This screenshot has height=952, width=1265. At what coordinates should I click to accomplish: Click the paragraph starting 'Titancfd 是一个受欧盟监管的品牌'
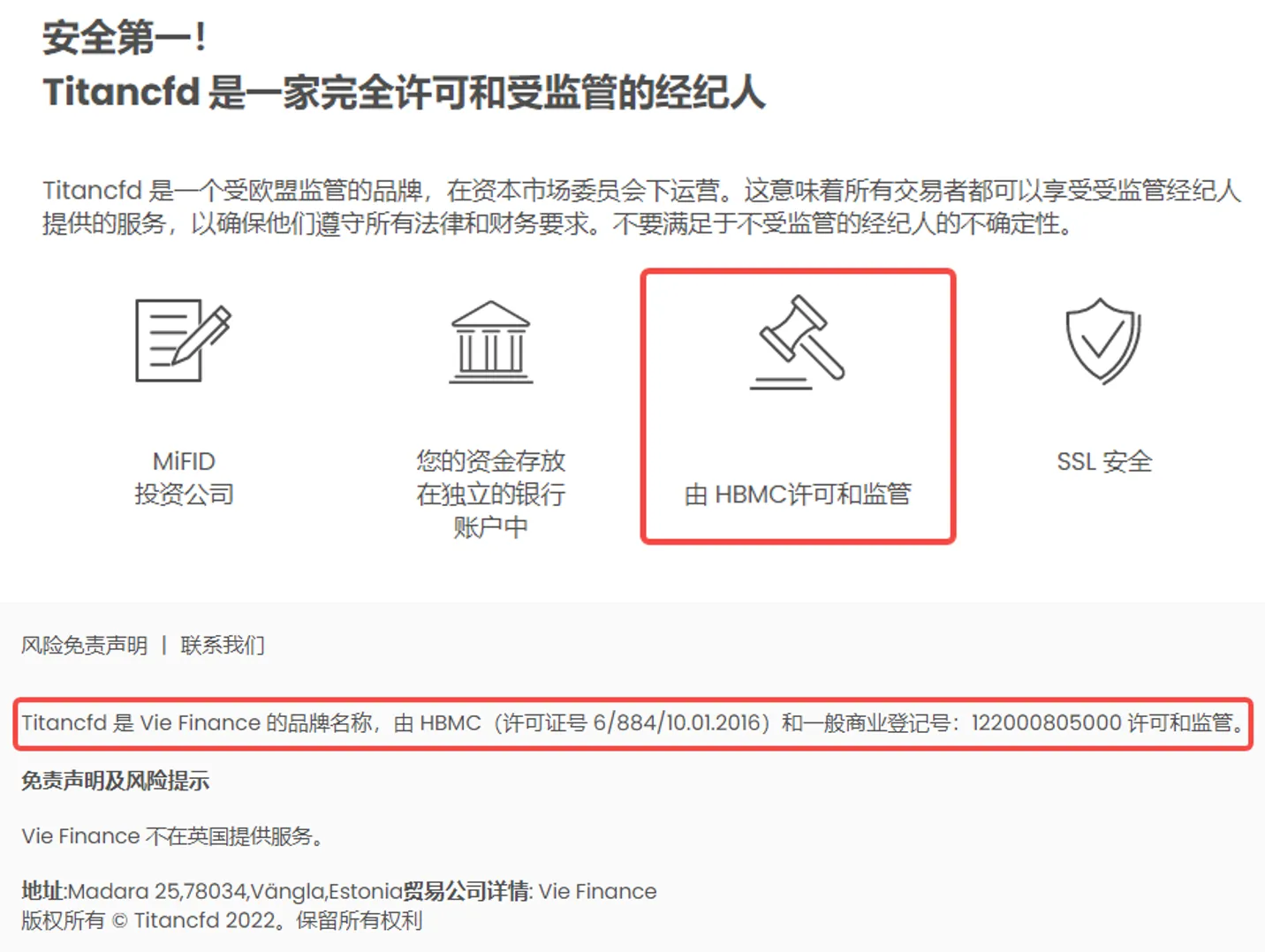(642, 207)
